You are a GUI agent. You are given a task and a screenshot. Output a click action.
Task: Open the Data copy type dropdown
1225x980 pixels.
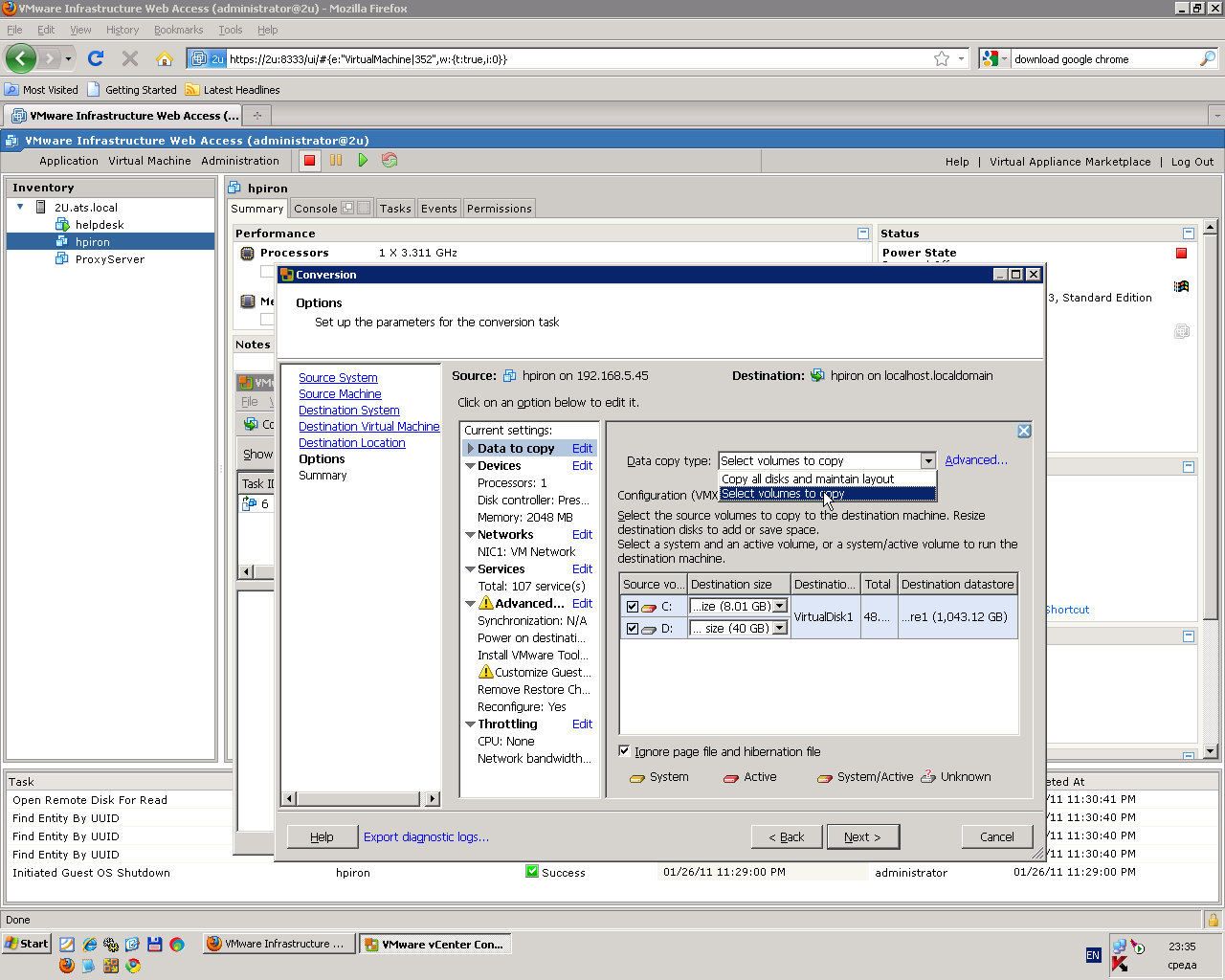927,460
